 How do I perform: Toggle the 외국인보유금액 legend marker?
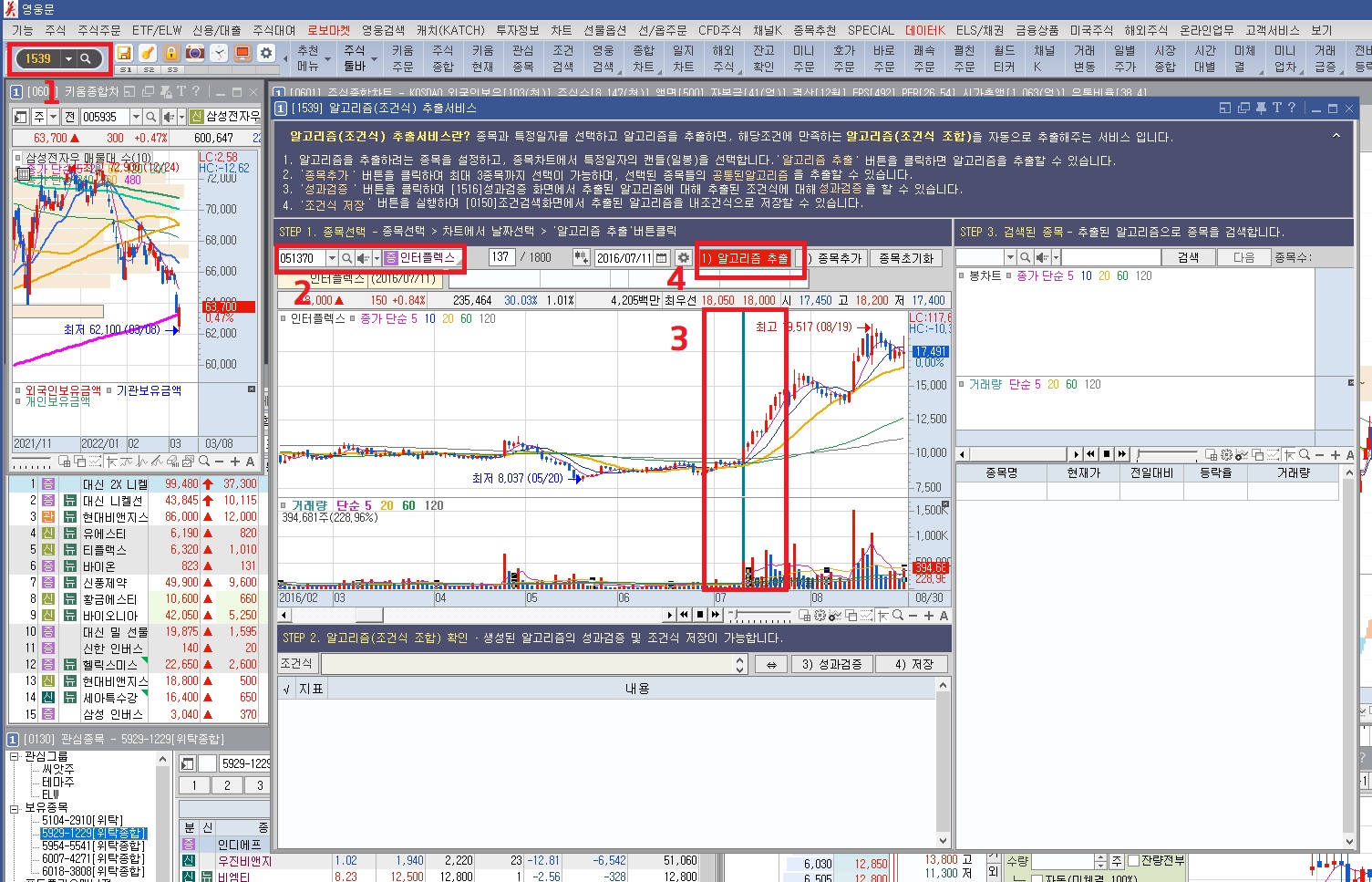[x=18, y=390]
